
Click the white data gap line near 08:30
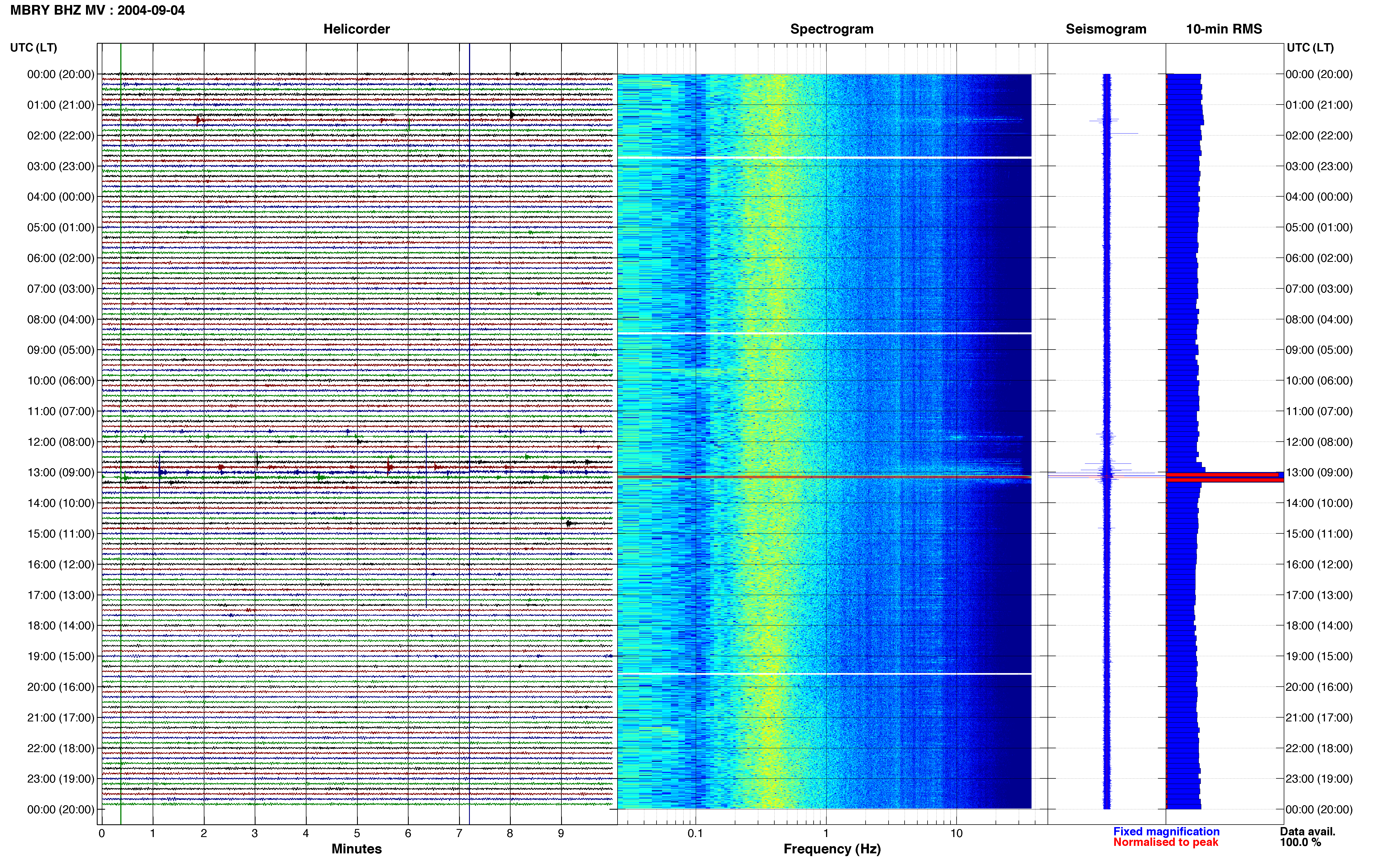click(x=824, y=333)
